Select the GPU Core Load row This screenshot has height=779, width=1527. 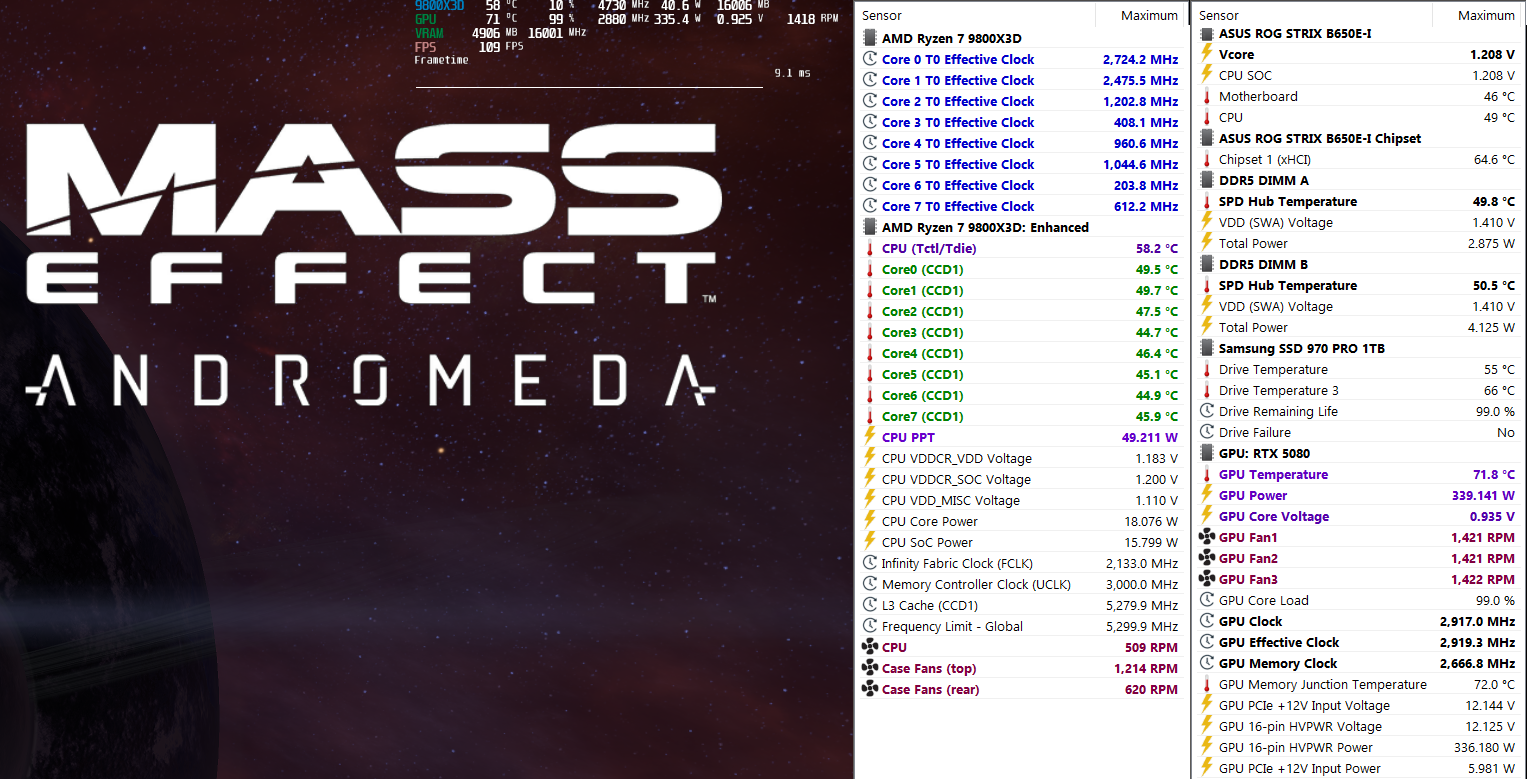coord(1357,600)
